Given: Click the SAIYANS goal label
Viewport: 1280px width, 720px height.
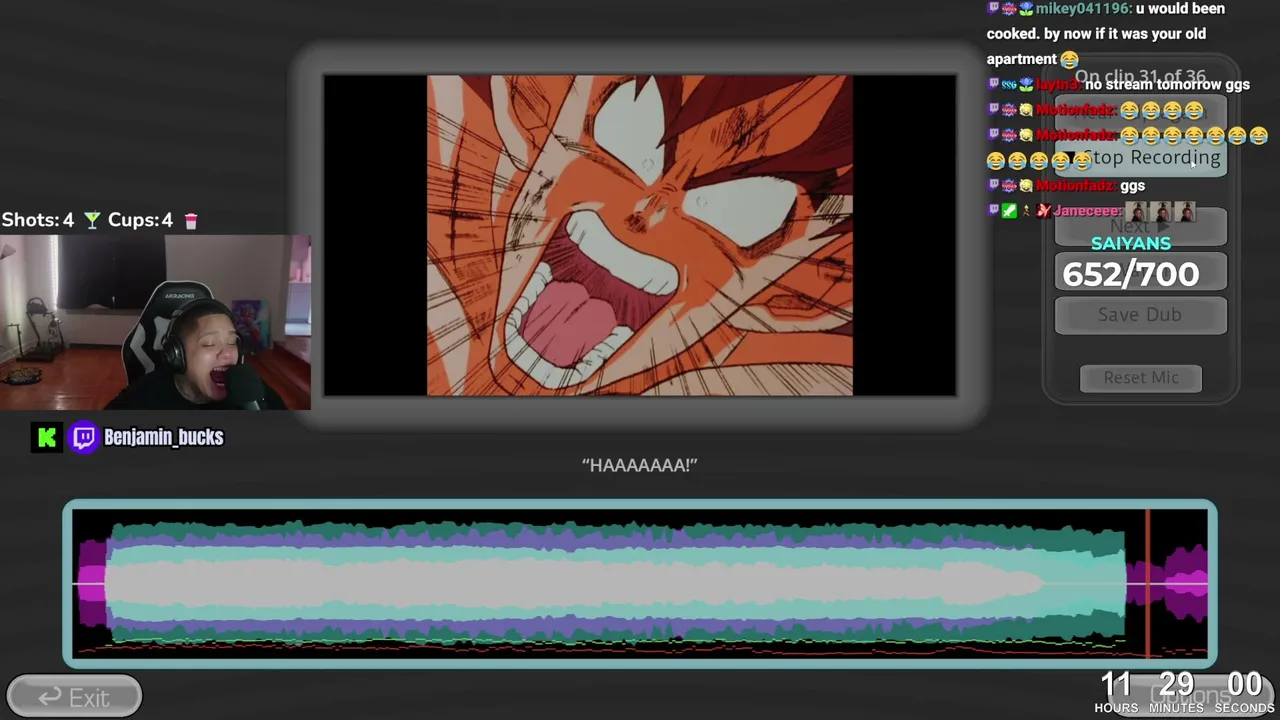Looking at the screenshot, I should pos(1131,243).
